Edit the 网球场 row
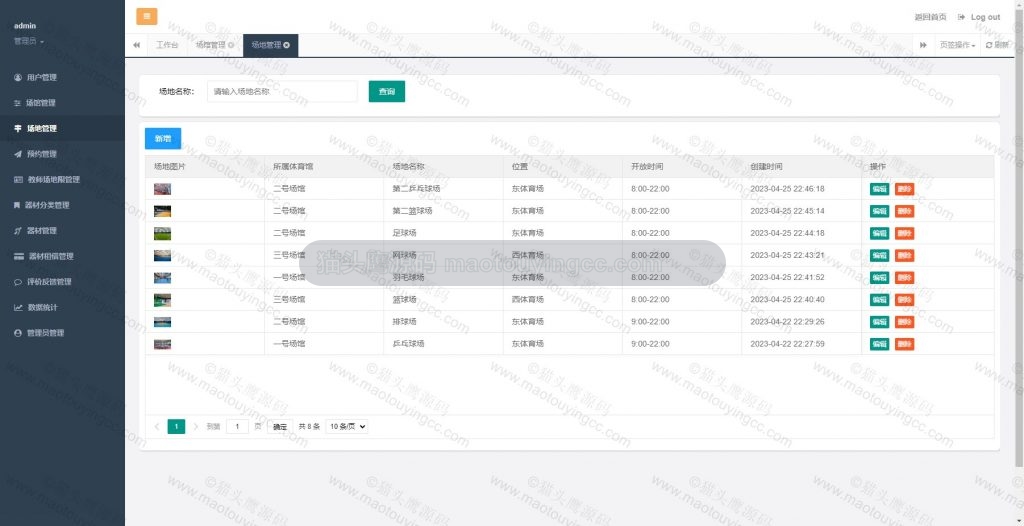 pyautogui.click(x=879, y=255)
